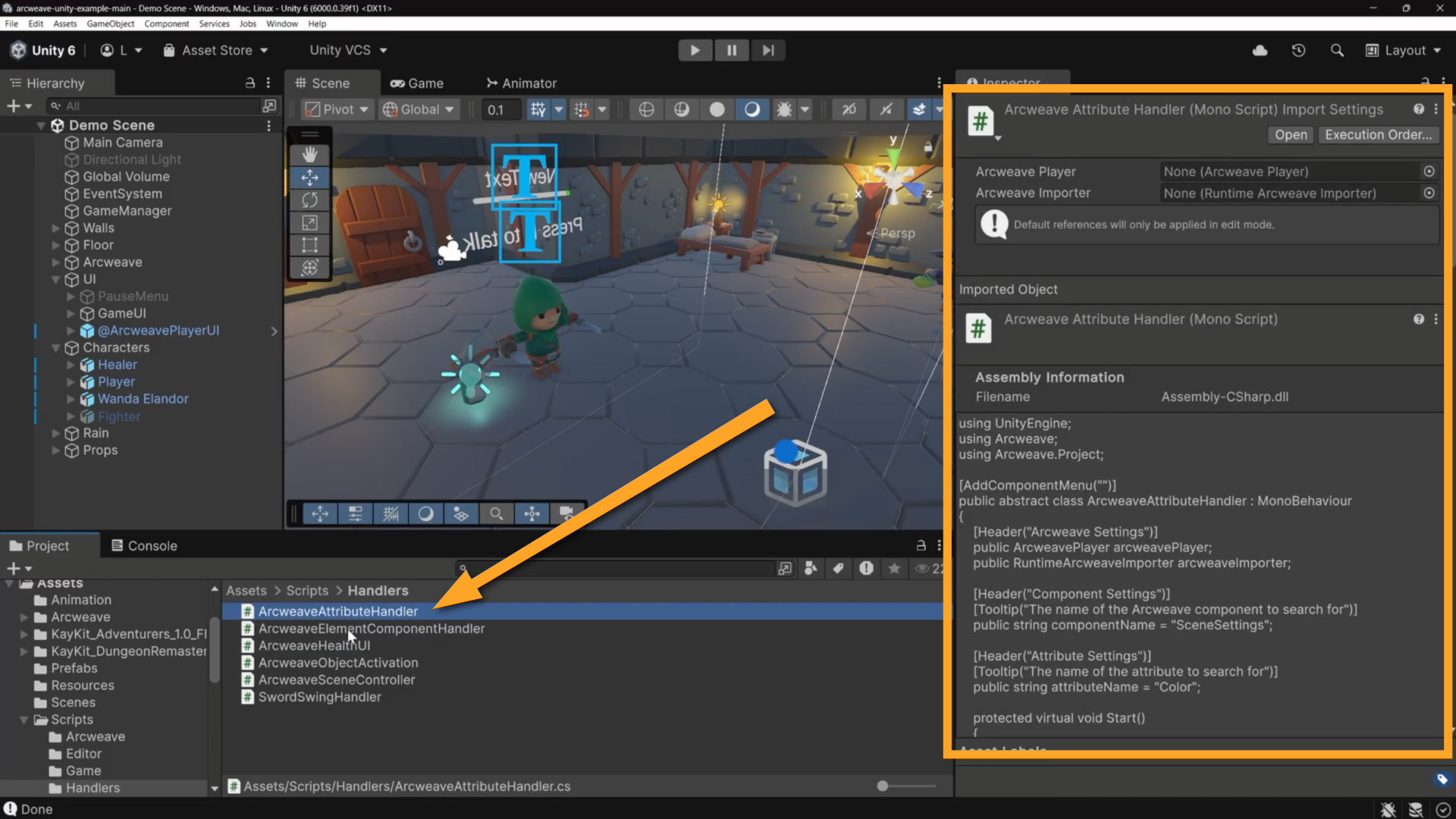Select the Rotate tool in Scene toolbar

click(x=309, y=200)
